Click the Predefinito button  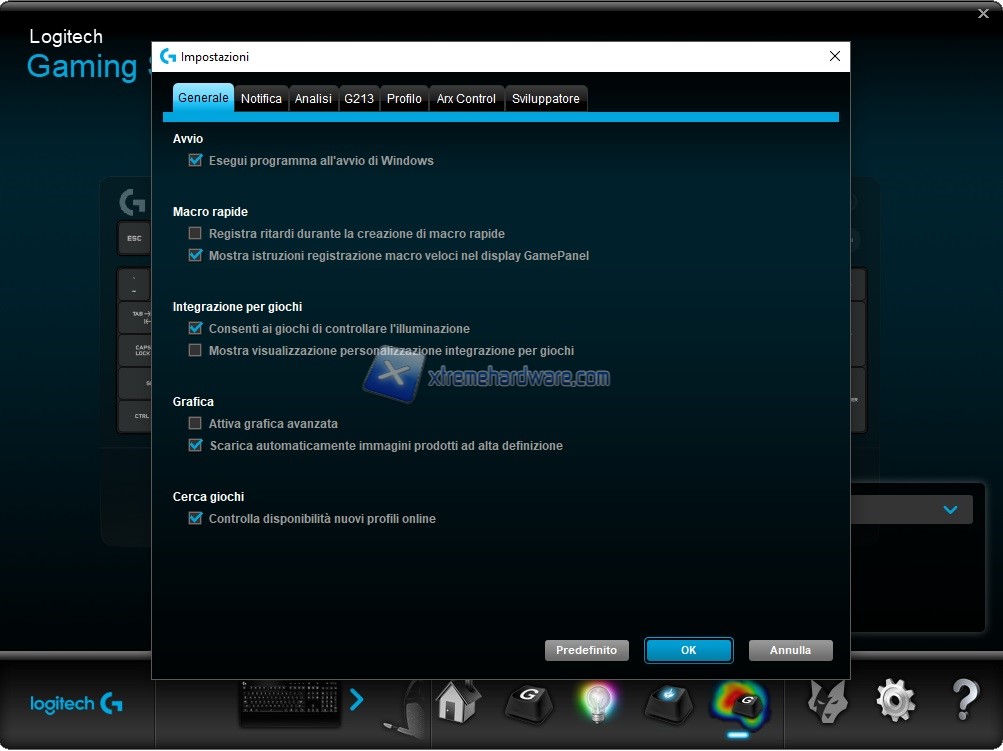[x=587, y=650]
